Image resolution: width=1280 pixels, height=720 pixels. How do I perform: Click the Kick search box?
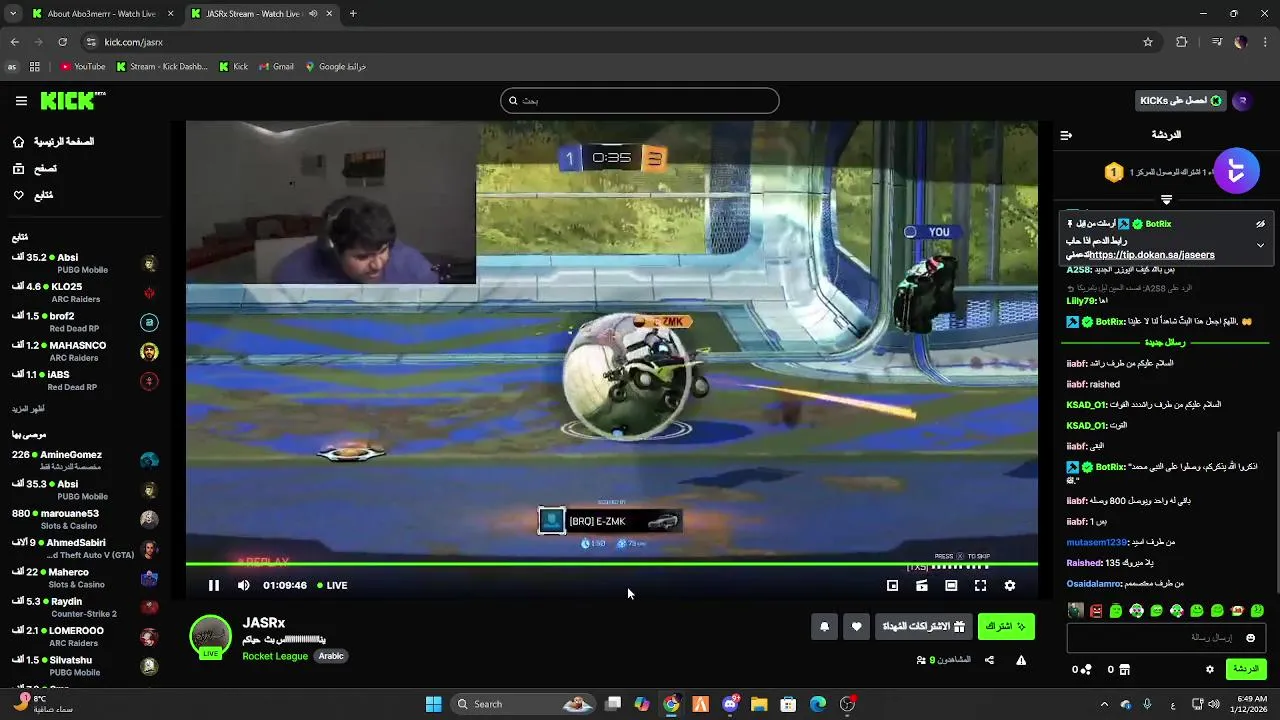tap(640, 100)
